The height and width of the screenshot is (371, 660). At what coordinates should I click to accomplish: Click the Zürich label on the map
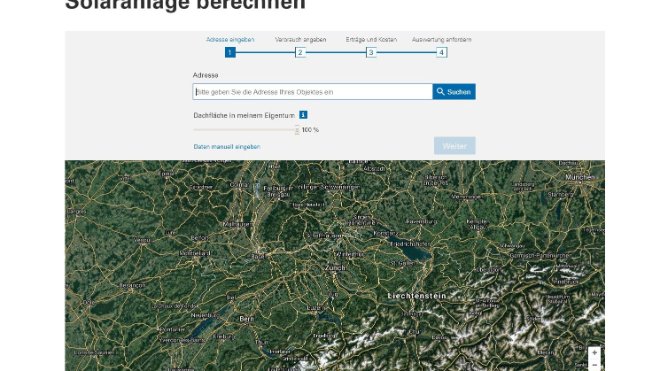pos(335,268)
